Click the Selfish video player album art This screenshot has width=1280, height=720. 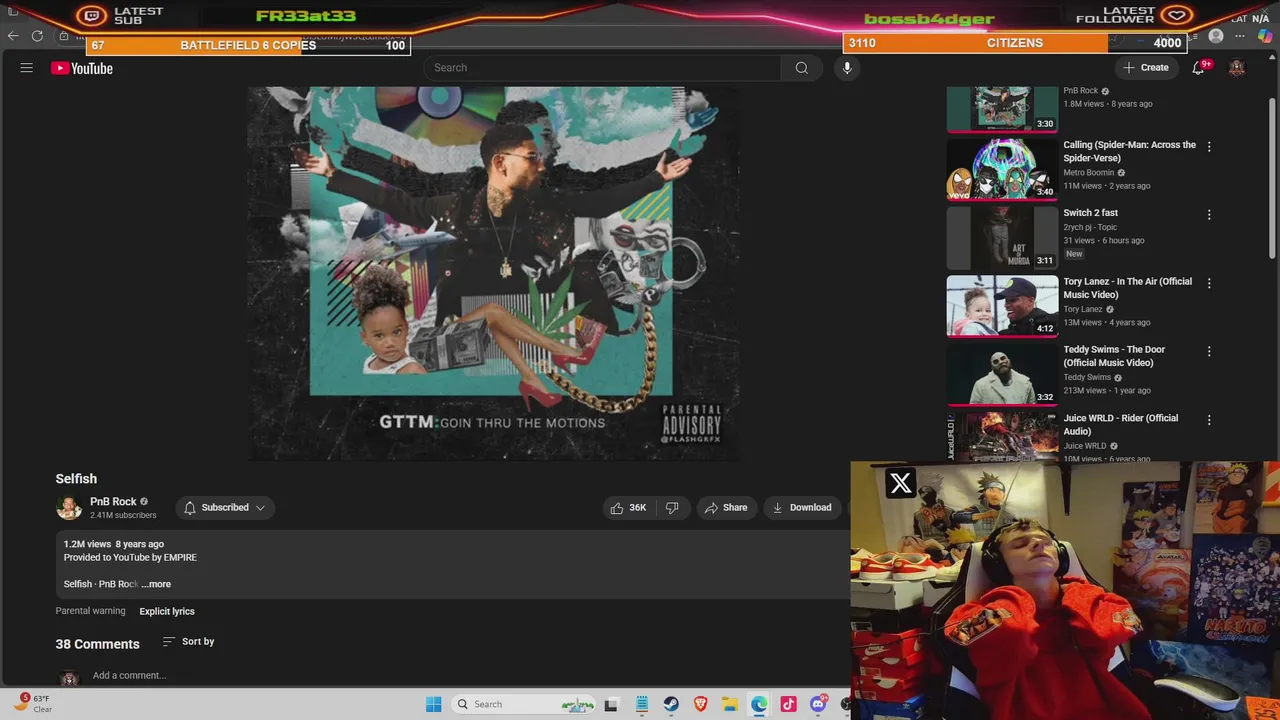click(494, 273)
